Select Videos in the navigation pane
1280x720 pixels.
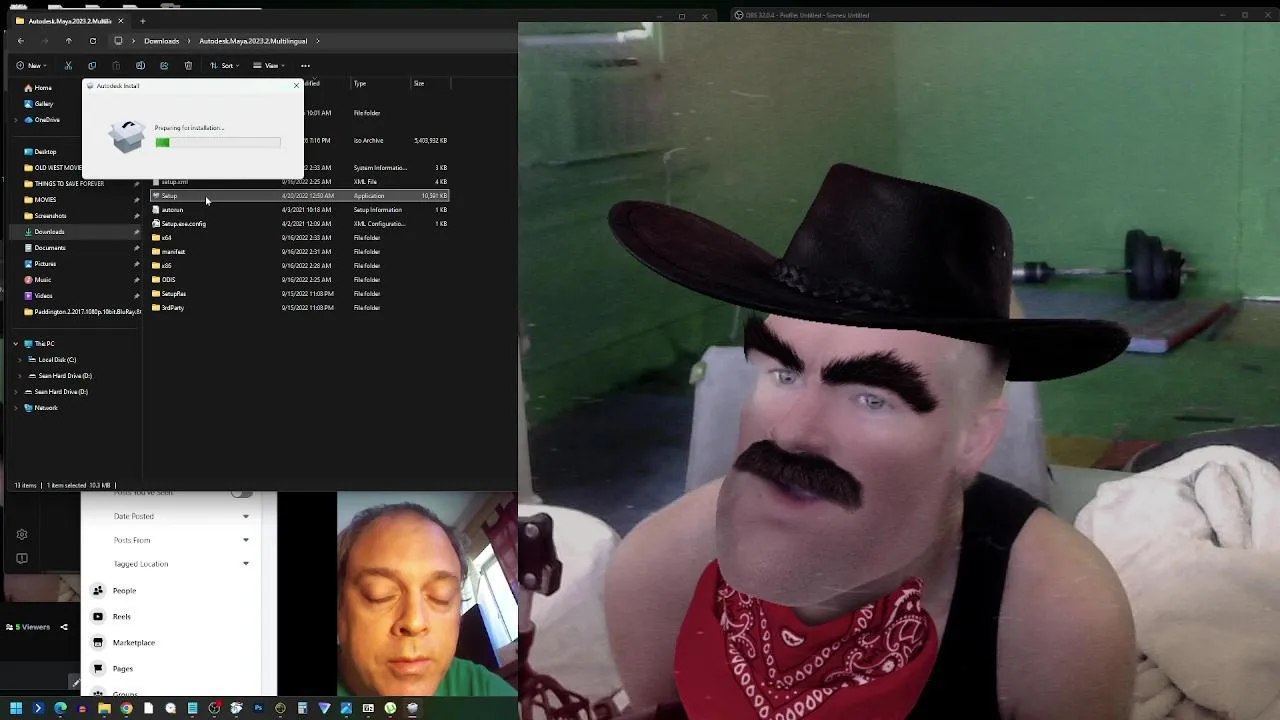coord(43,296)
